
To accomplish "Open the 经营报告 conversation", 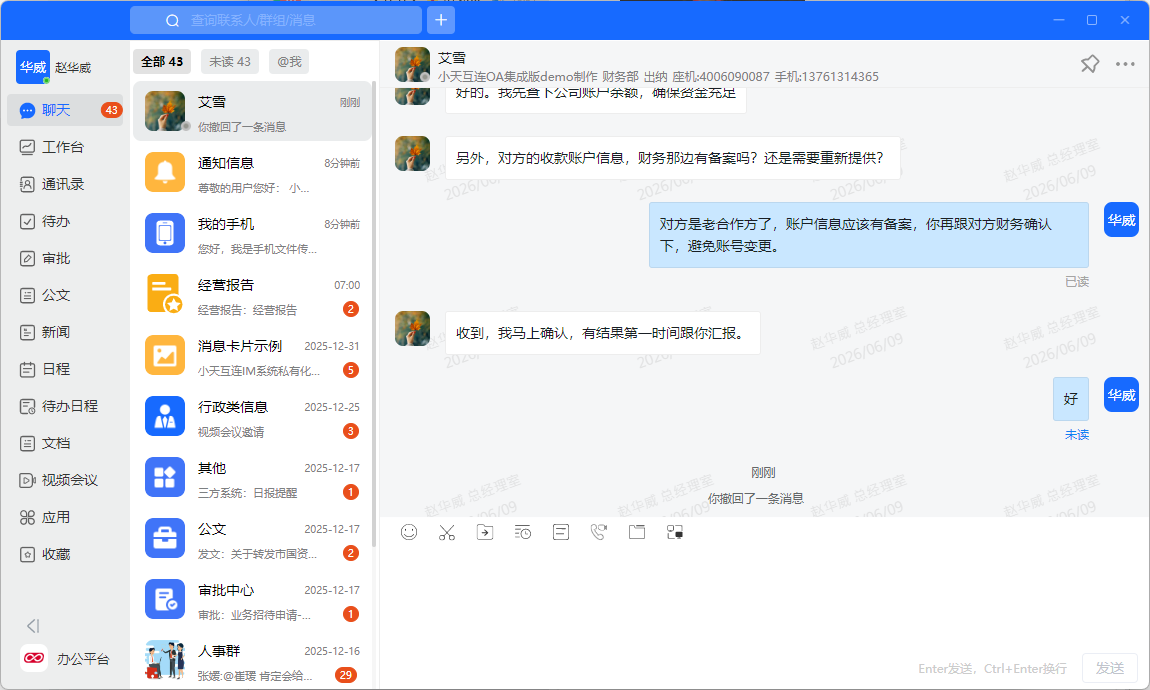I will click(252, 294).
